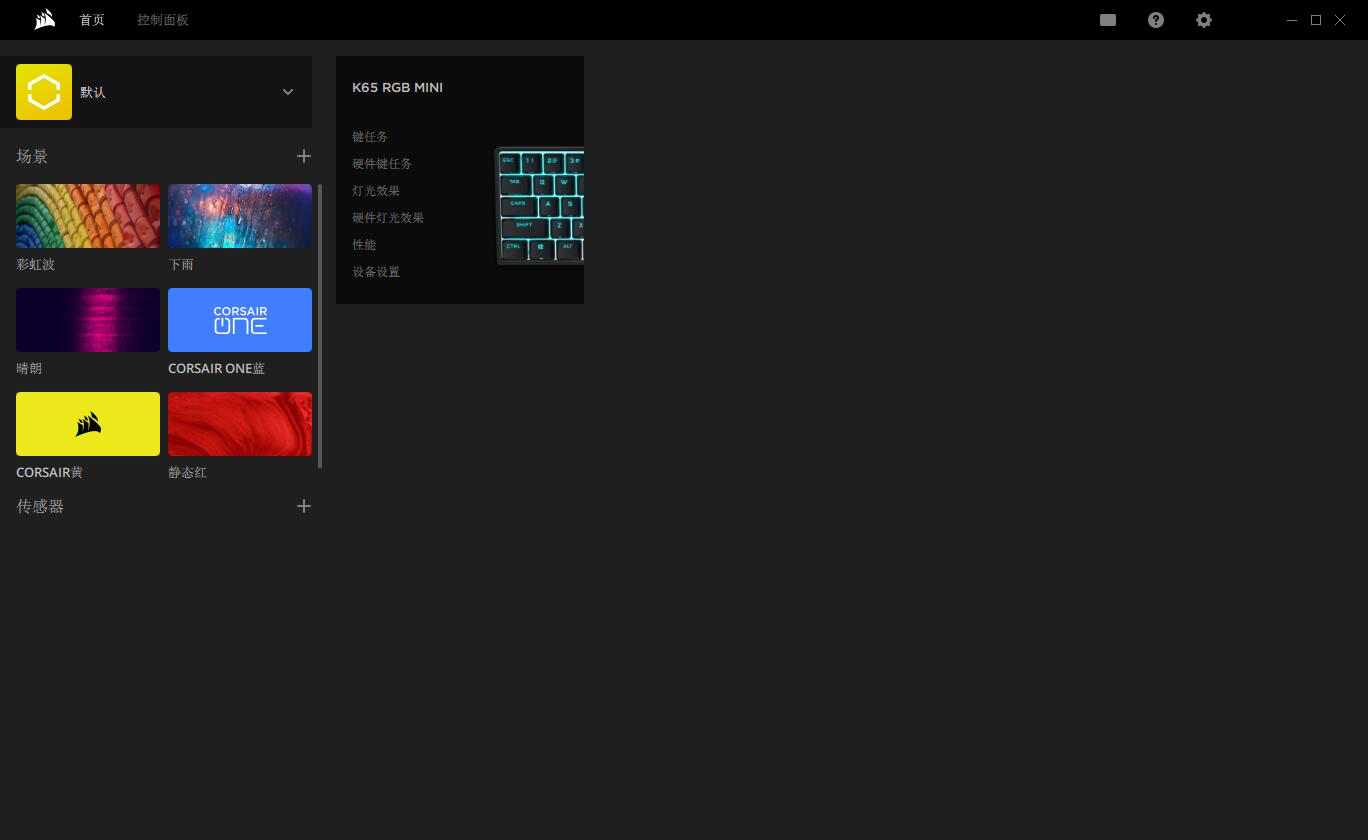Screen dimensions: 1368x840
Task: Click the yellow default profile icon
Action: 44,92
